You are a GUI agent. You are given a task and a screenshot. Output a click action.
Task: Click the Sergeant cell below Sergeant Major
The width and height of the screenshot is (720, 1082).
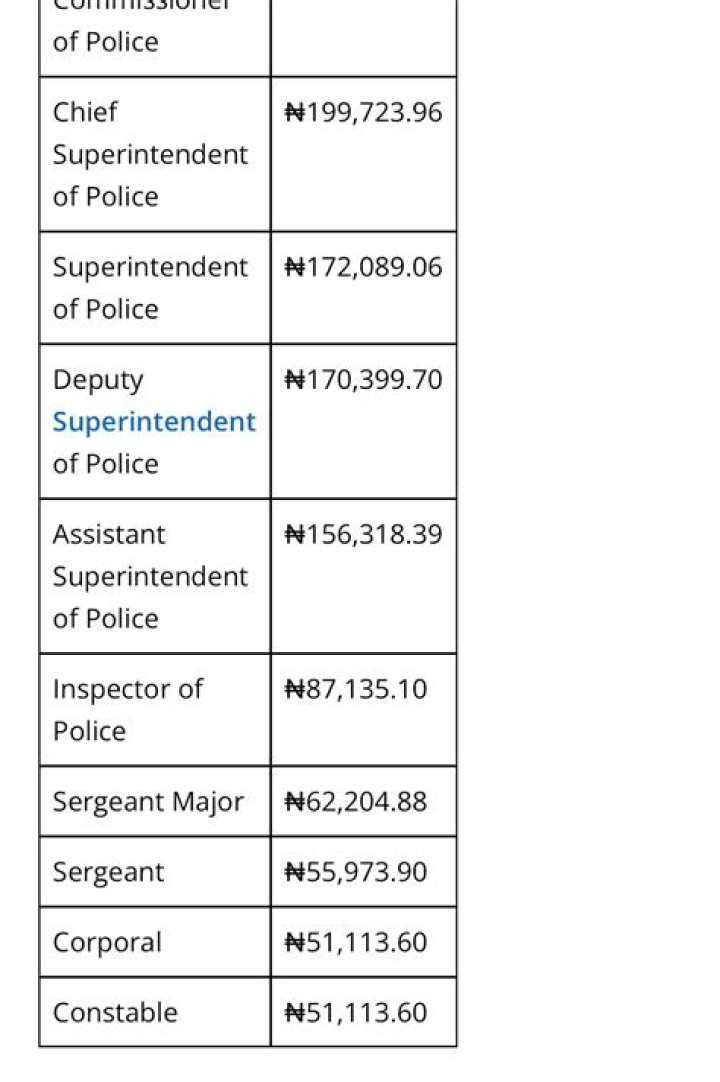click(108, 872)
